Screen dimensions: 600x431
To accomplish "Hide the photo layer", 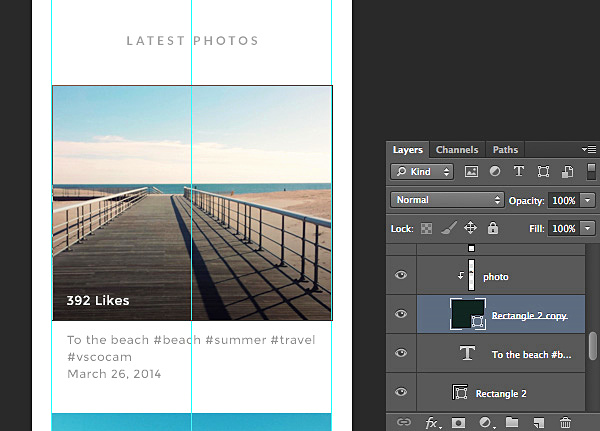I will click(x=401, y=276).
